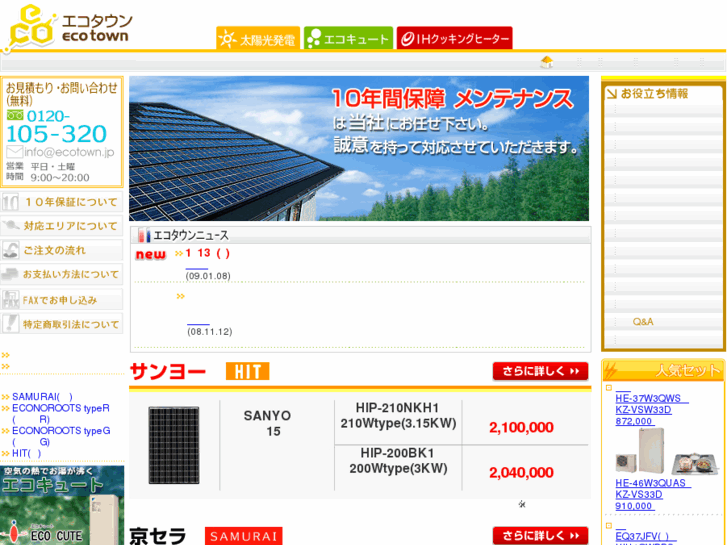Click the 105-320 phone number
Image resolution: width=727 pixels, height=545 pixels.
click(x=57, y=134)
